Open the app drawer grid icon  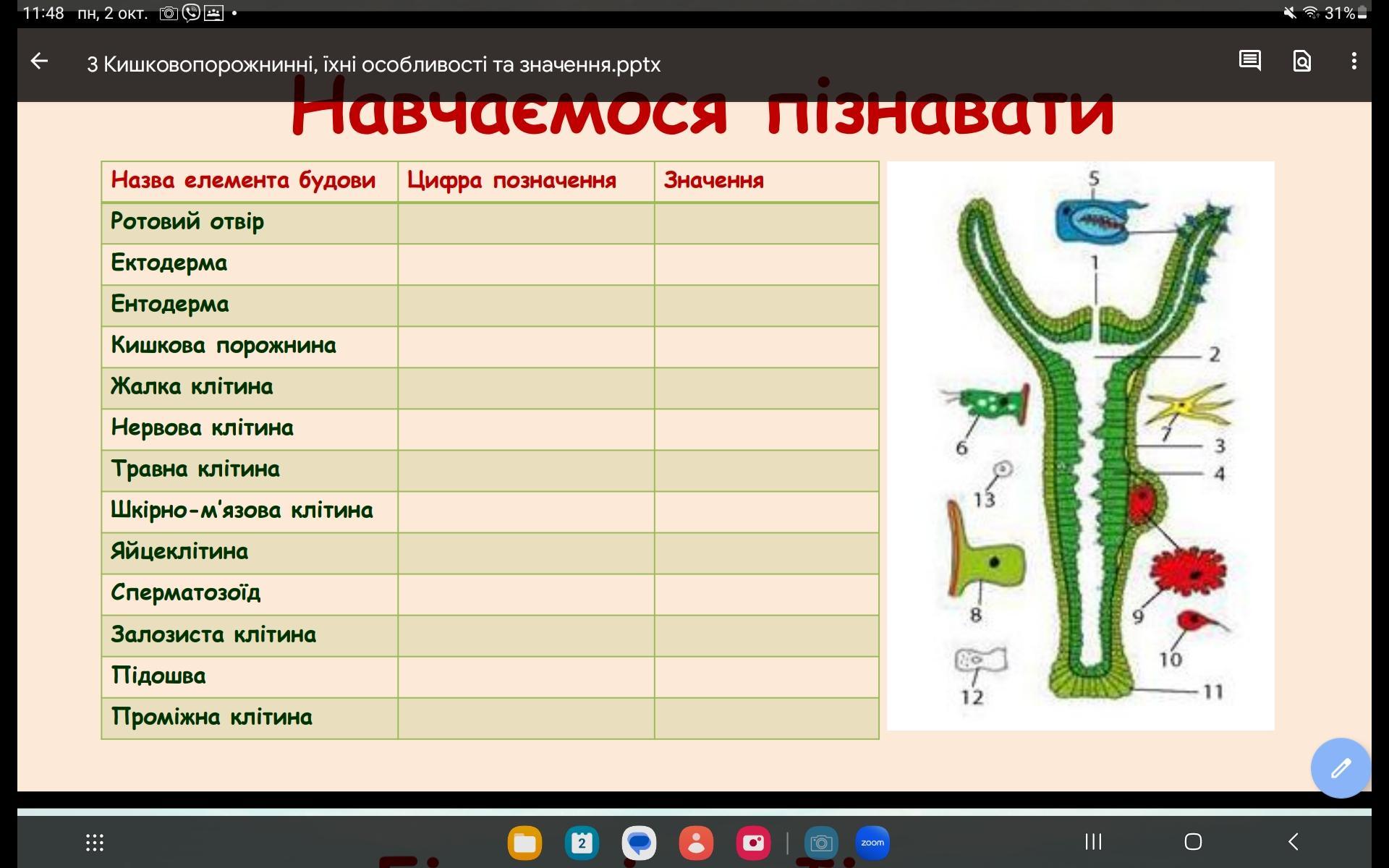[95, 842]
